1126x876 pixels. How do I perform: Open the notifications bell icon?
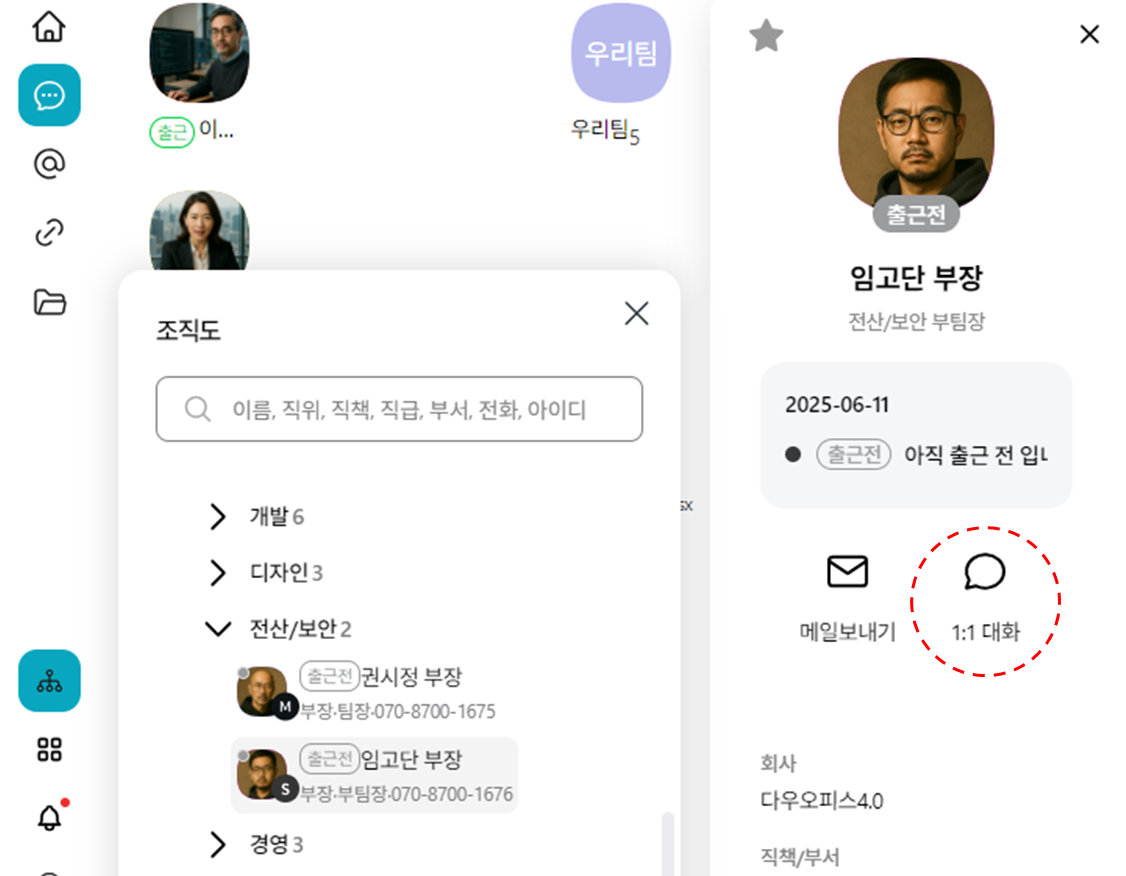(49, 817)
